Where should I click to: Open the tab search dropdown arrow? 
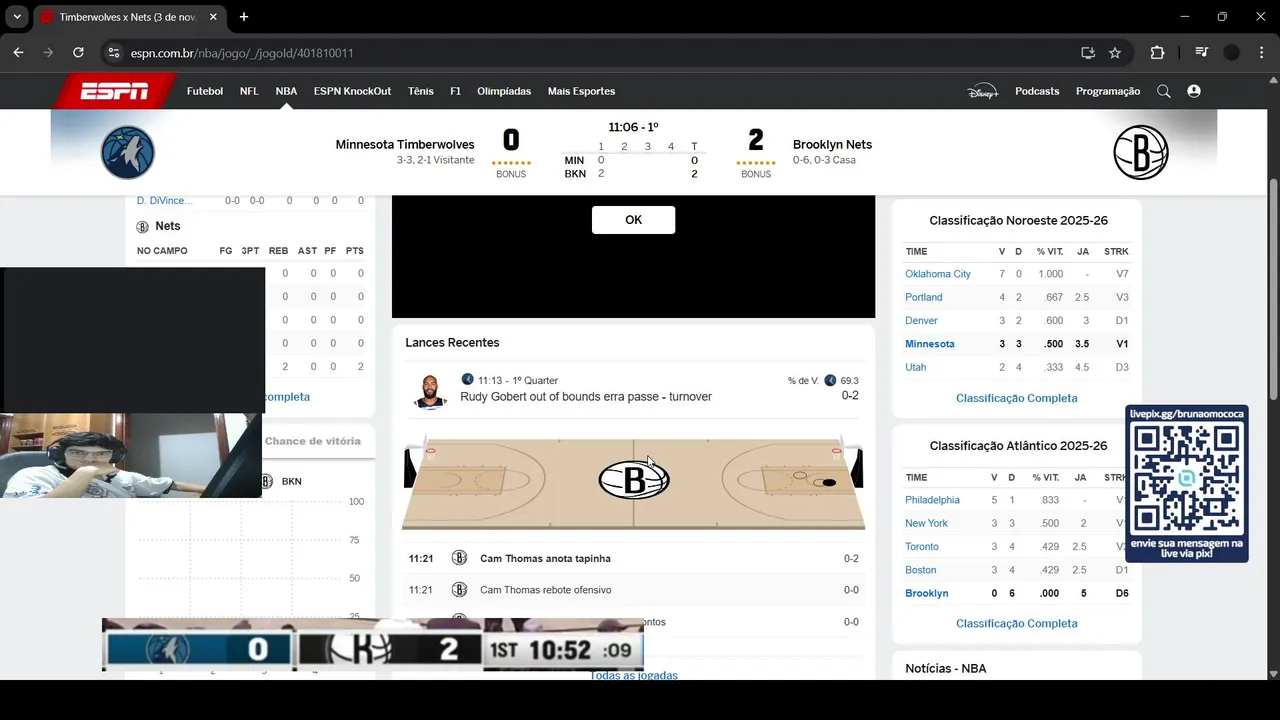pyautogui.click(x=17, y=17)
